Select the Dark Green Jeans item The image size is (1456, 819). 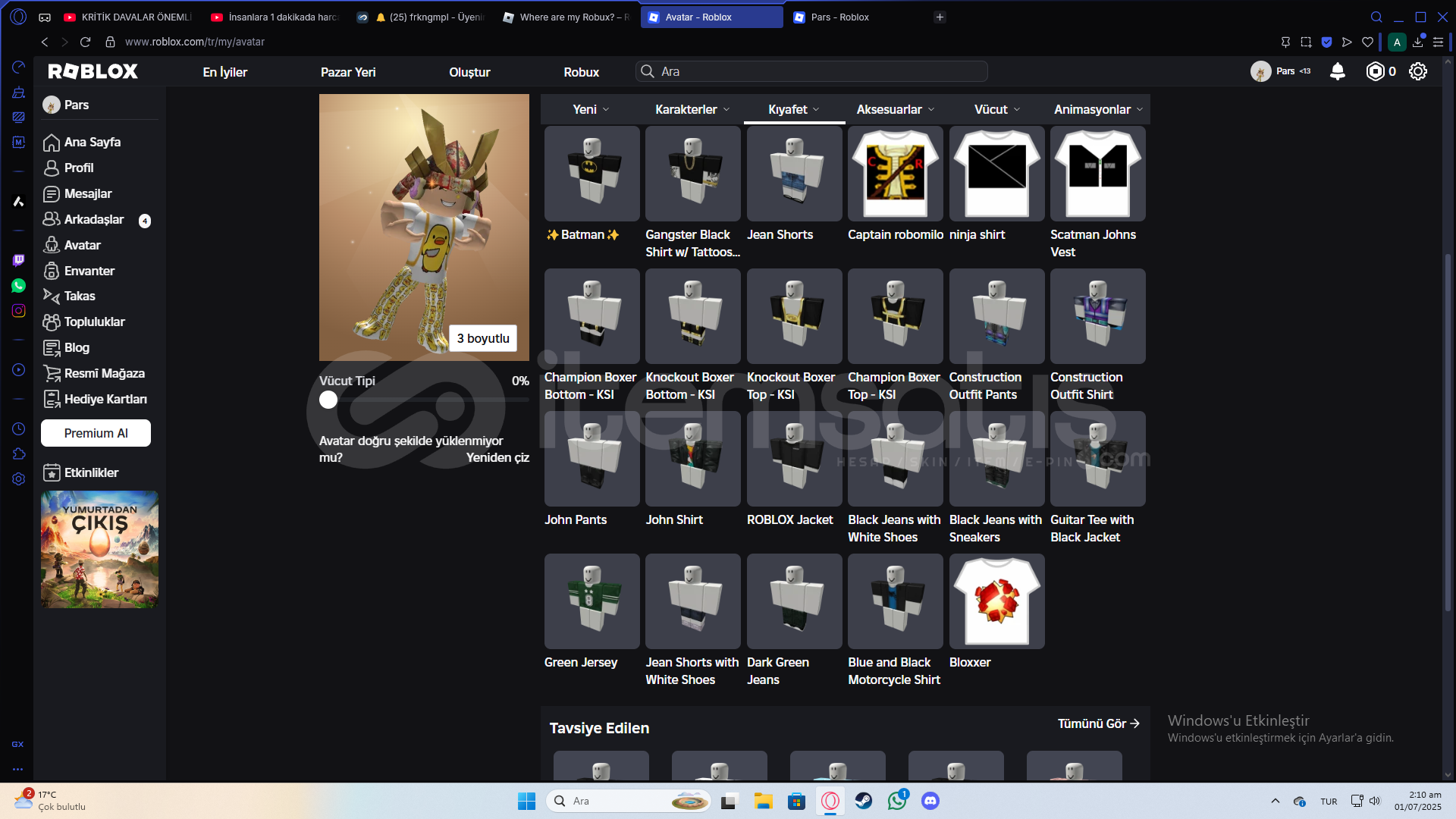click(794, 601)
